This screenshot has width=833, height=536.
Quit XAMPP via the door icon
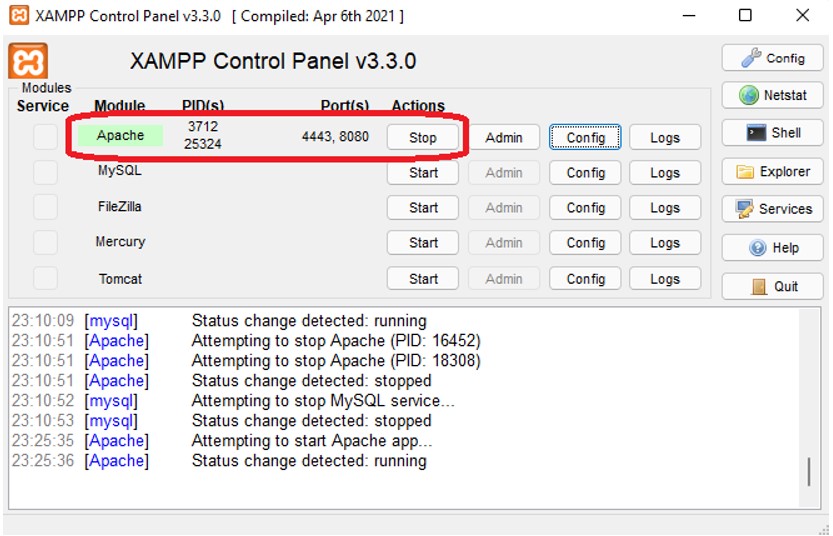tap(772, 286)
